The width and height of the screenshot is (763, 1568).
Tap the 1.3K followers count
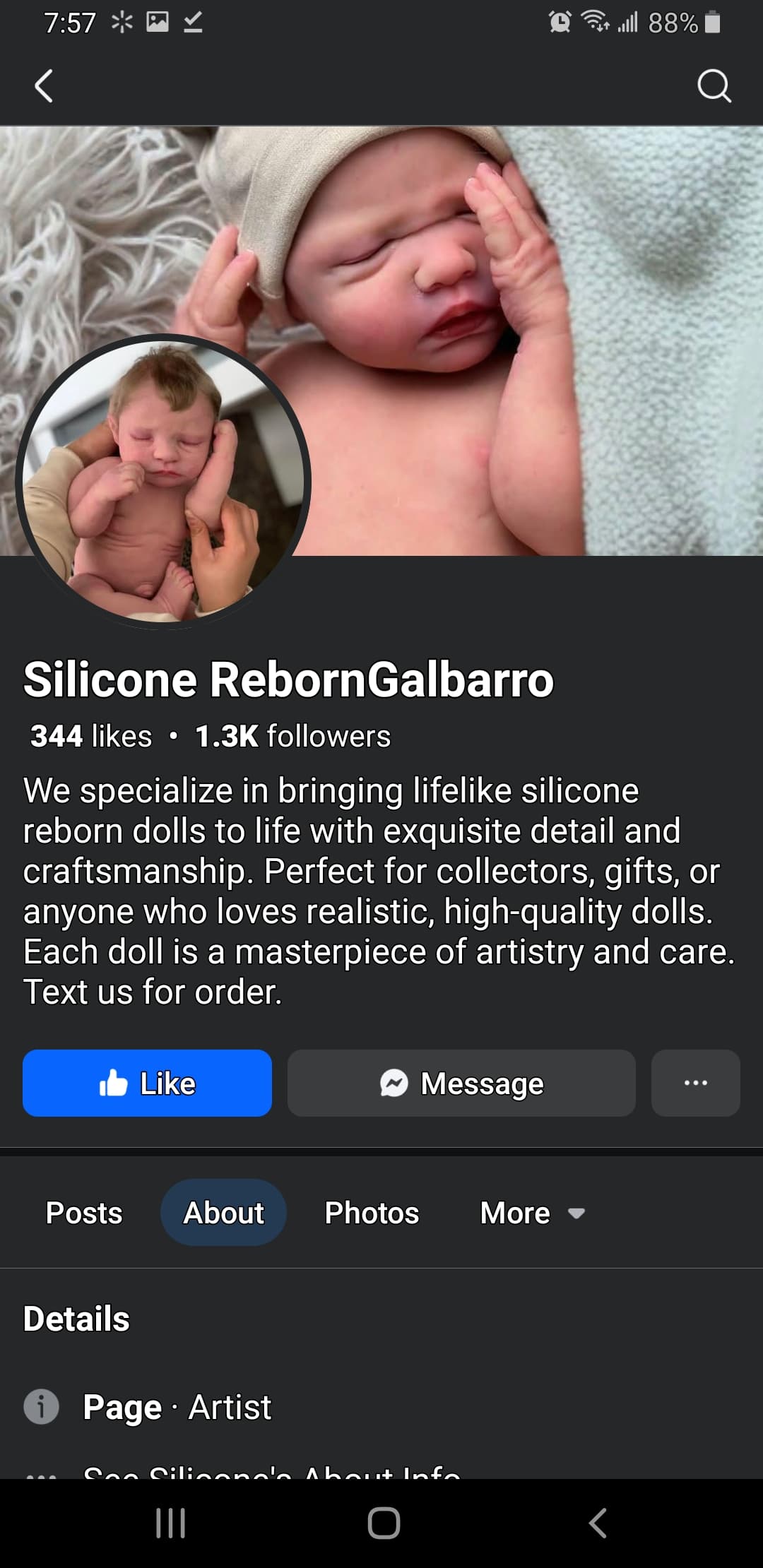click(292, 736)
